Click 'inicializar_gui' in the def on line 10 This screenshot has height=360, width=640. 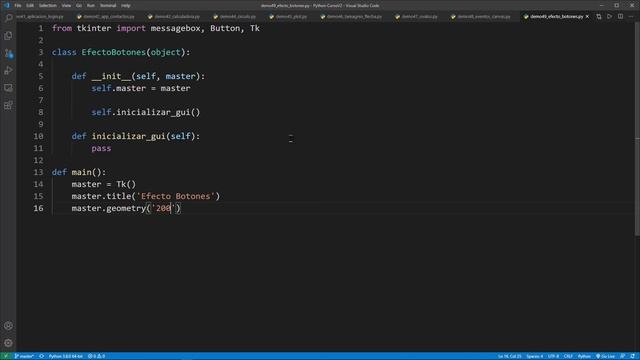[x=128, y=136]
